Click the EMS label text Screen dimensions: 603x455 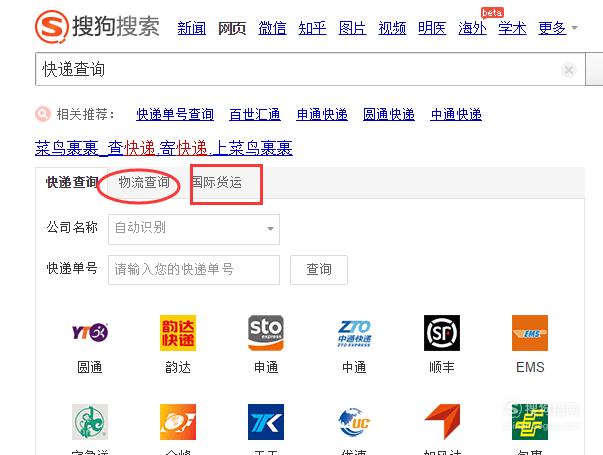tap(530, 367)
